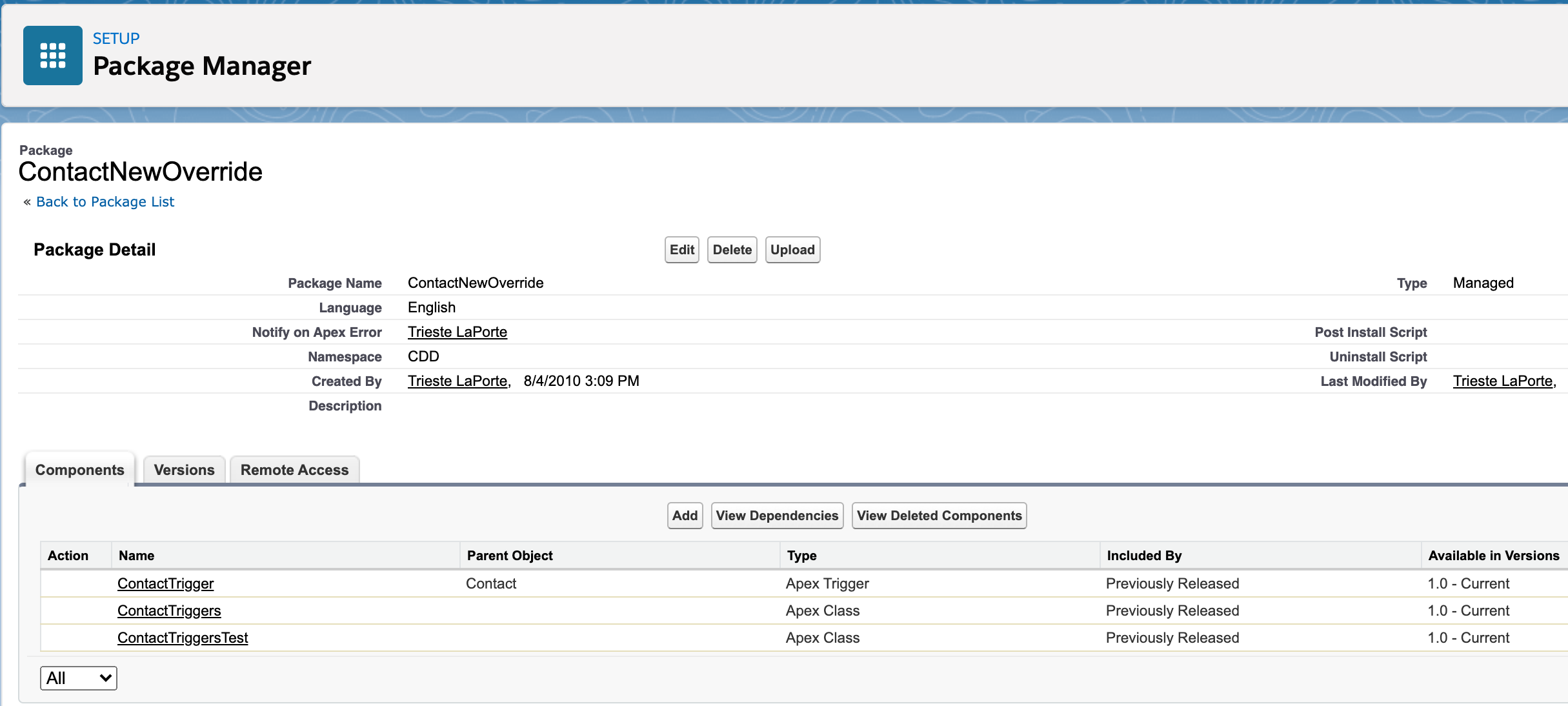Edit the package details
Screen dimensions: 1568x706
click(682, 250)
